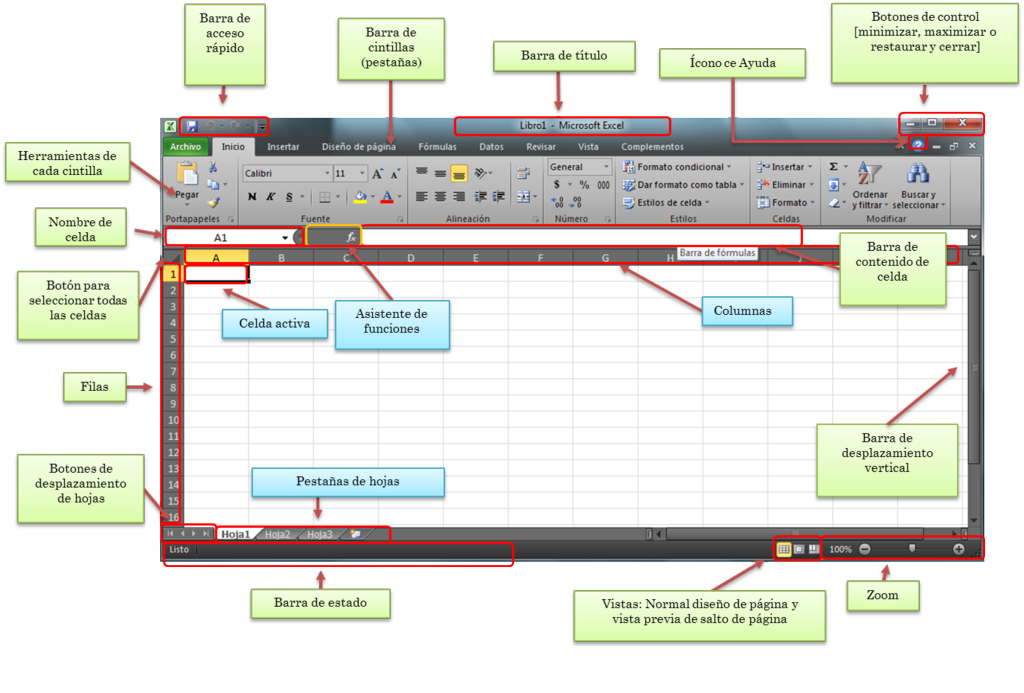The width and height of the screenshot is (1024, 693).
Task: Click the Format Painter brush icon
Action: pyautogui.click(x=211, y=203)
